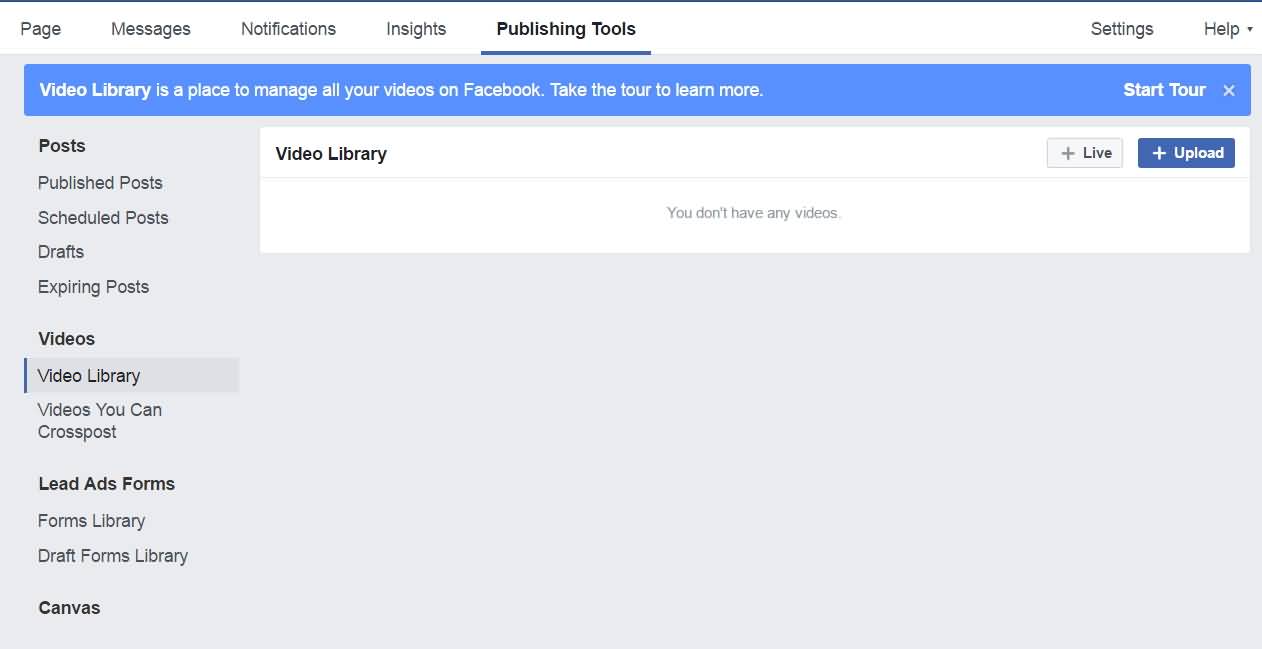The width and height of the screenshot is (1262, 649).
Task: Upload a new video
Action: 1187,153
